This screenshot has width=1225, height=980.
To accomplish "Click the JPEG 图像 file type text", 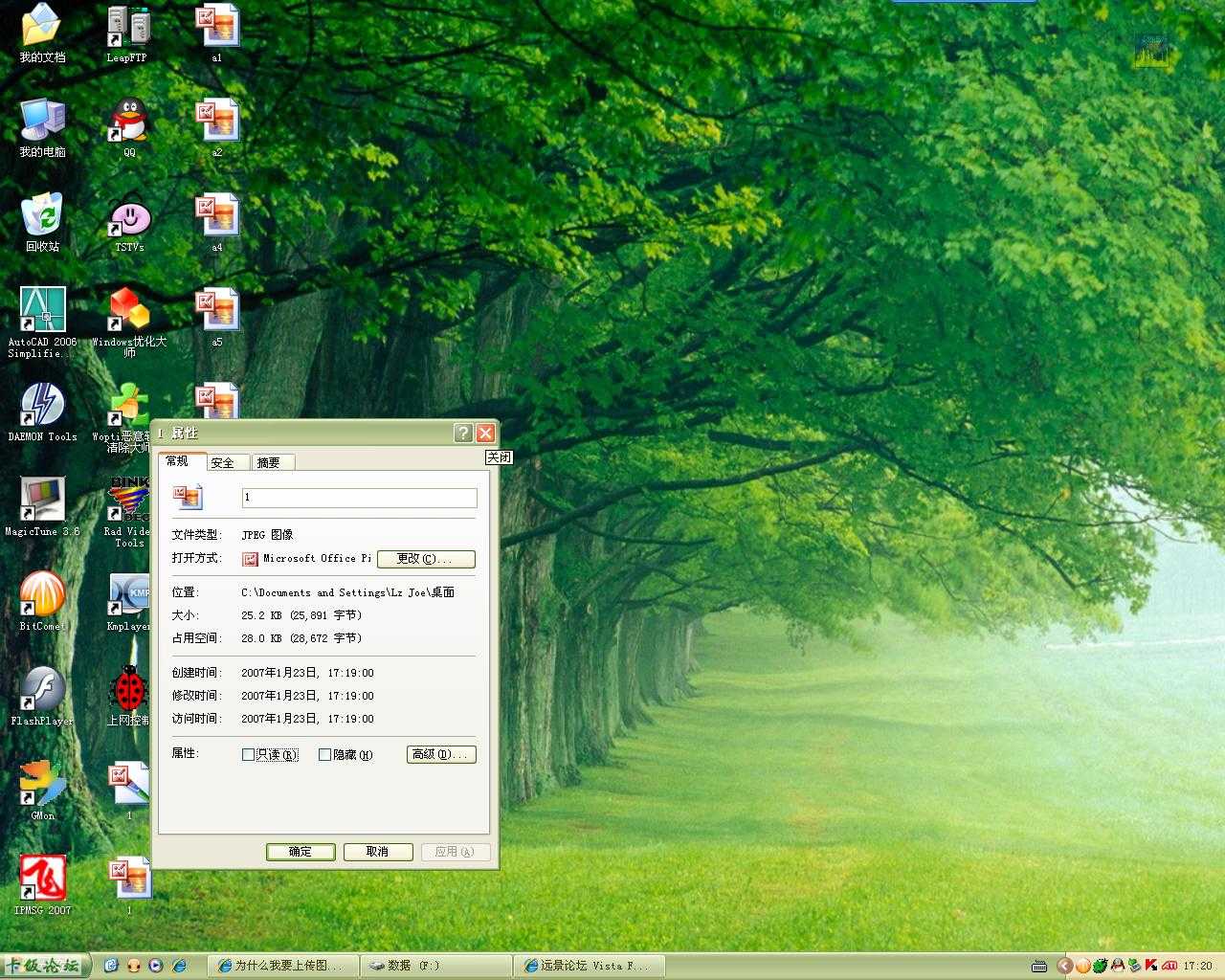I will point(268,535).
